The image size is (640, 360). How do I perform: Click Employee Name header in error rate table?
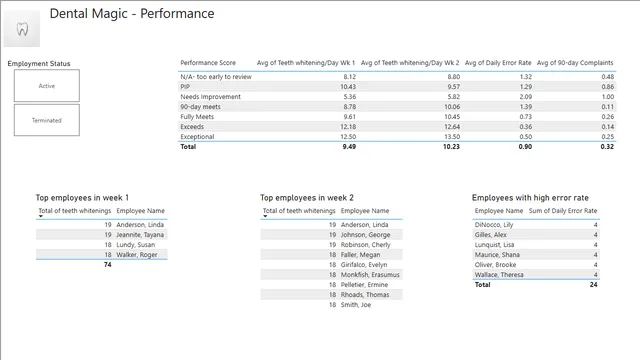[x=499, y=211]
